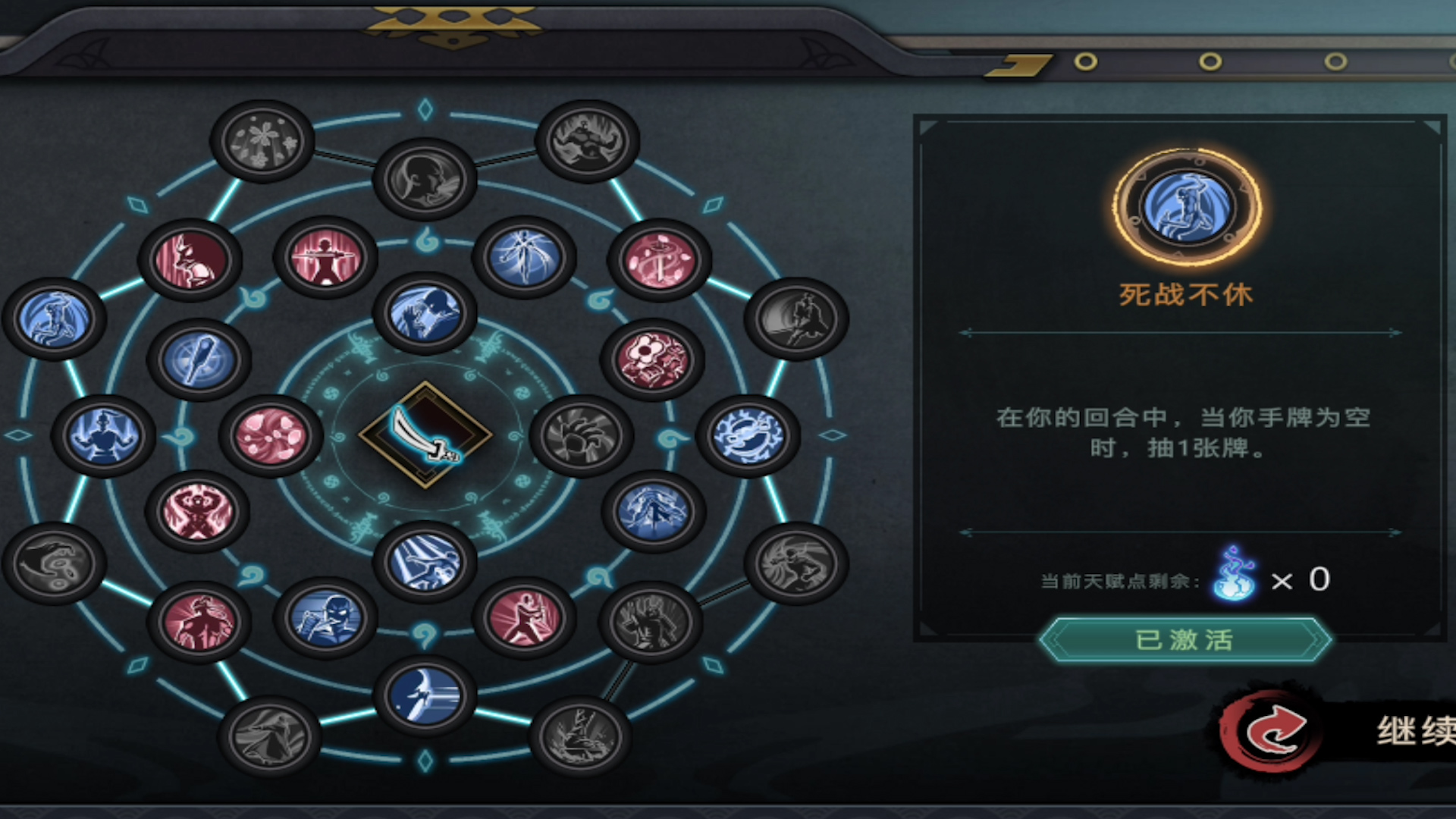Click the highlighted 死战不休 talent portrait

pyautogui.click(x=1187, y=206)
